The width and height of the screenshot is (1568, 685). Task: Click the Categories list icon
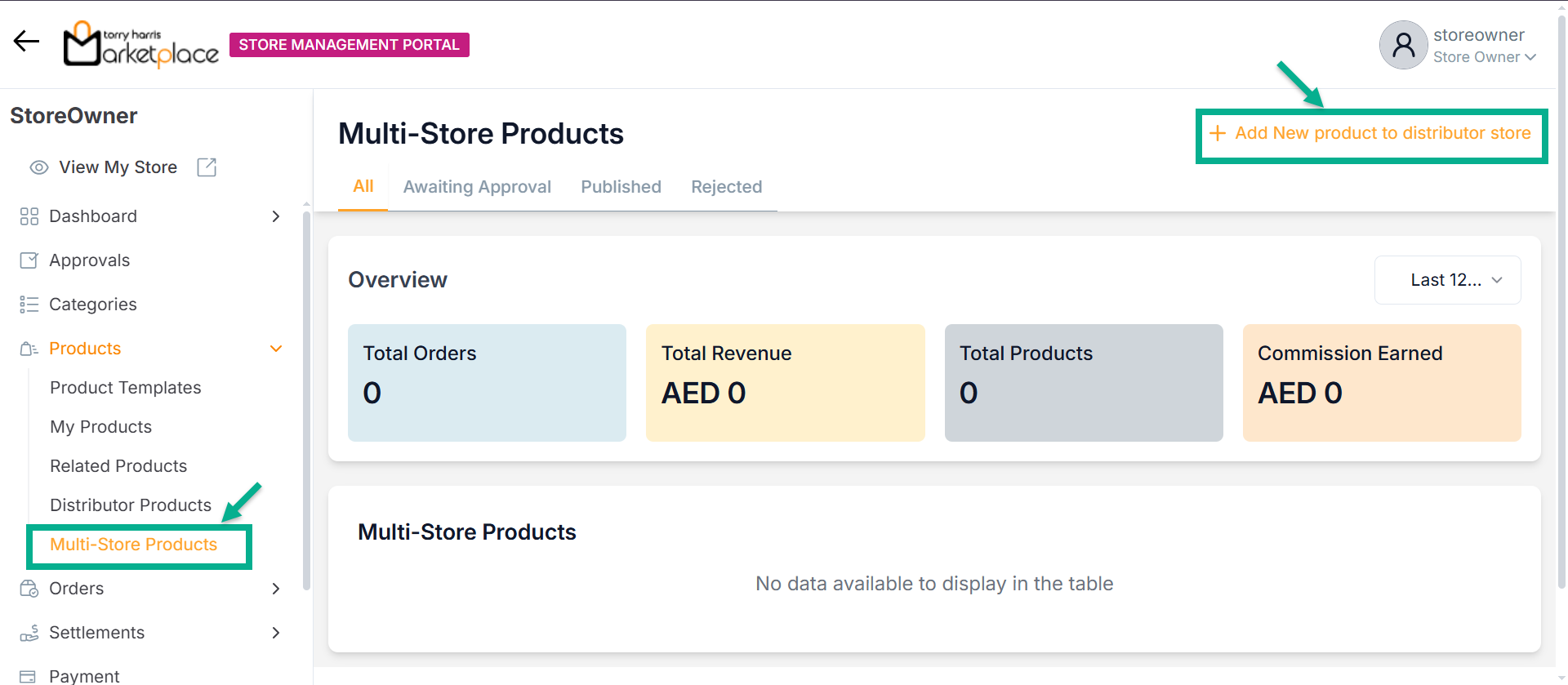click(x=29, y=305)
